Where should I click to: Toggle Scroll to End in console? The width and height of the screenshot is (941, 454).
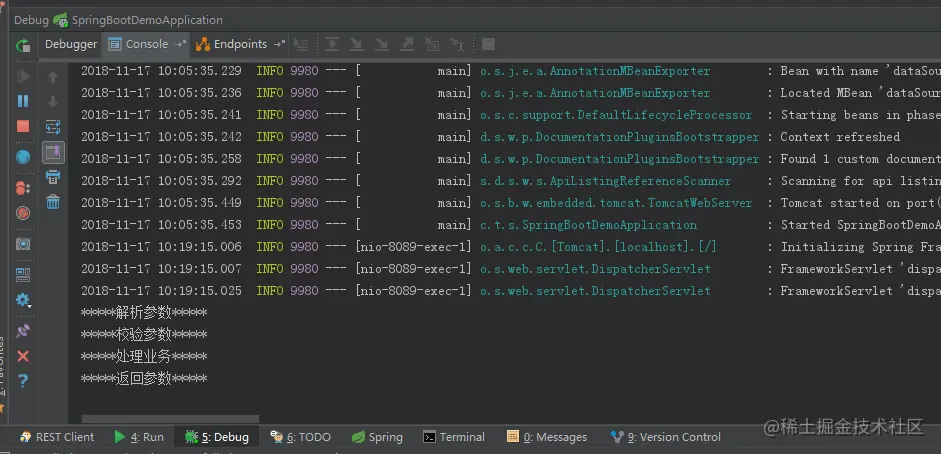click(53, 152)
